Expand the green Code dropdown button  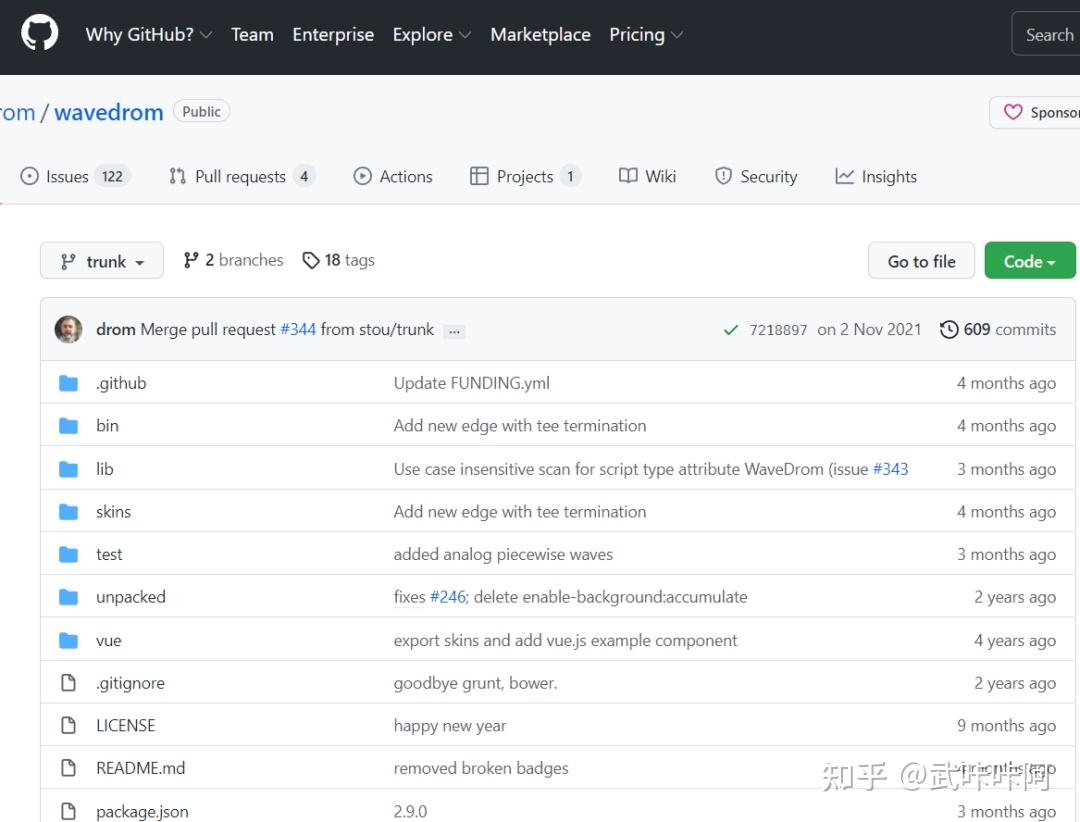(1030, 261)
